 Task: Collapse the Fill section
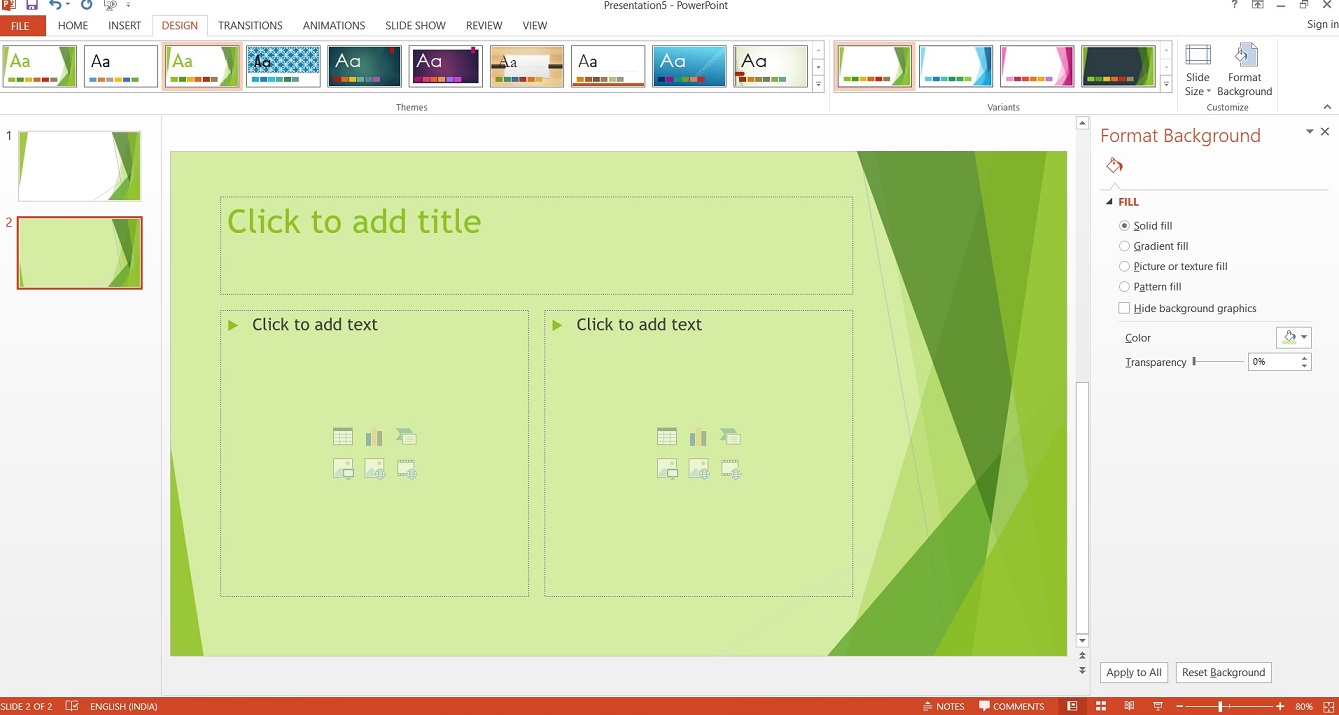[x=1110, y=202]
